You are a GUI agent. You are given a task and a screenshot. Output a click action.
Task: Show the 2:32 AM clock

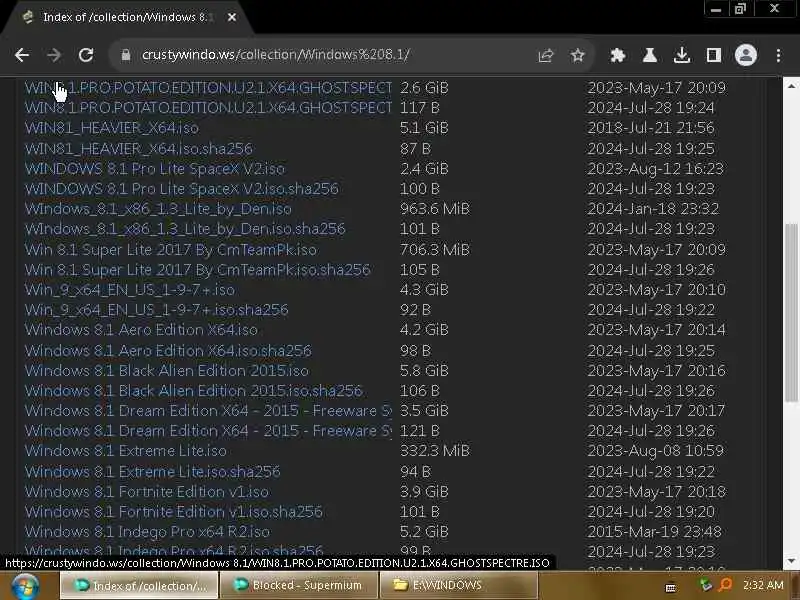pos(763,585)
